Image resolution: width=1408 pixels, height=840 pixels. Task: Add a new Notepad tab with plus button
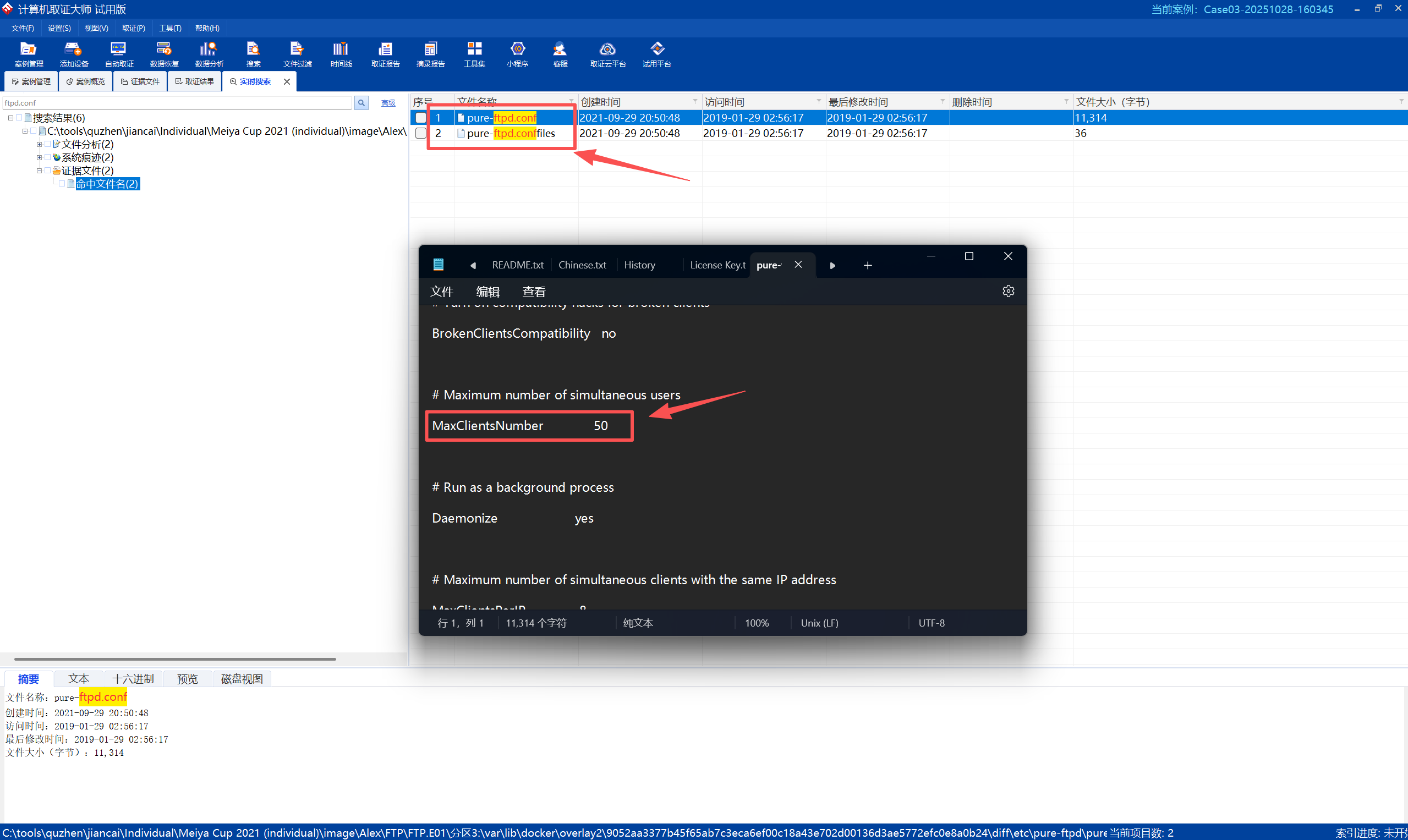(867, 265)
